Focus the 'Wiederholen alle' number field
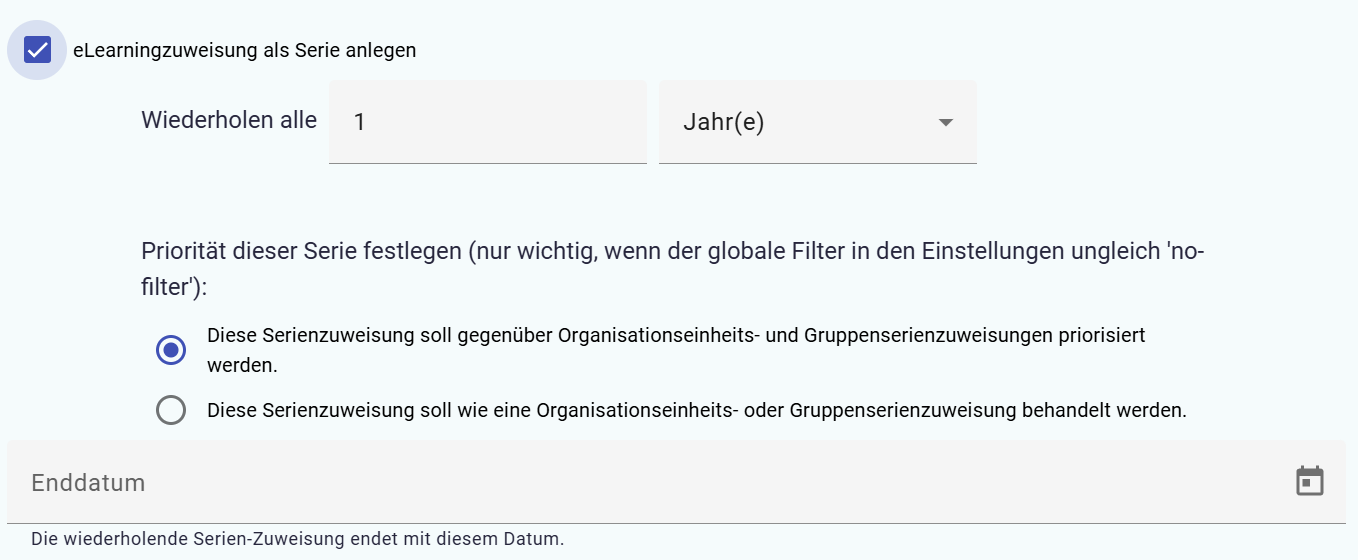The width and height of the screenshot is (1358, 560). click(487, 122)
